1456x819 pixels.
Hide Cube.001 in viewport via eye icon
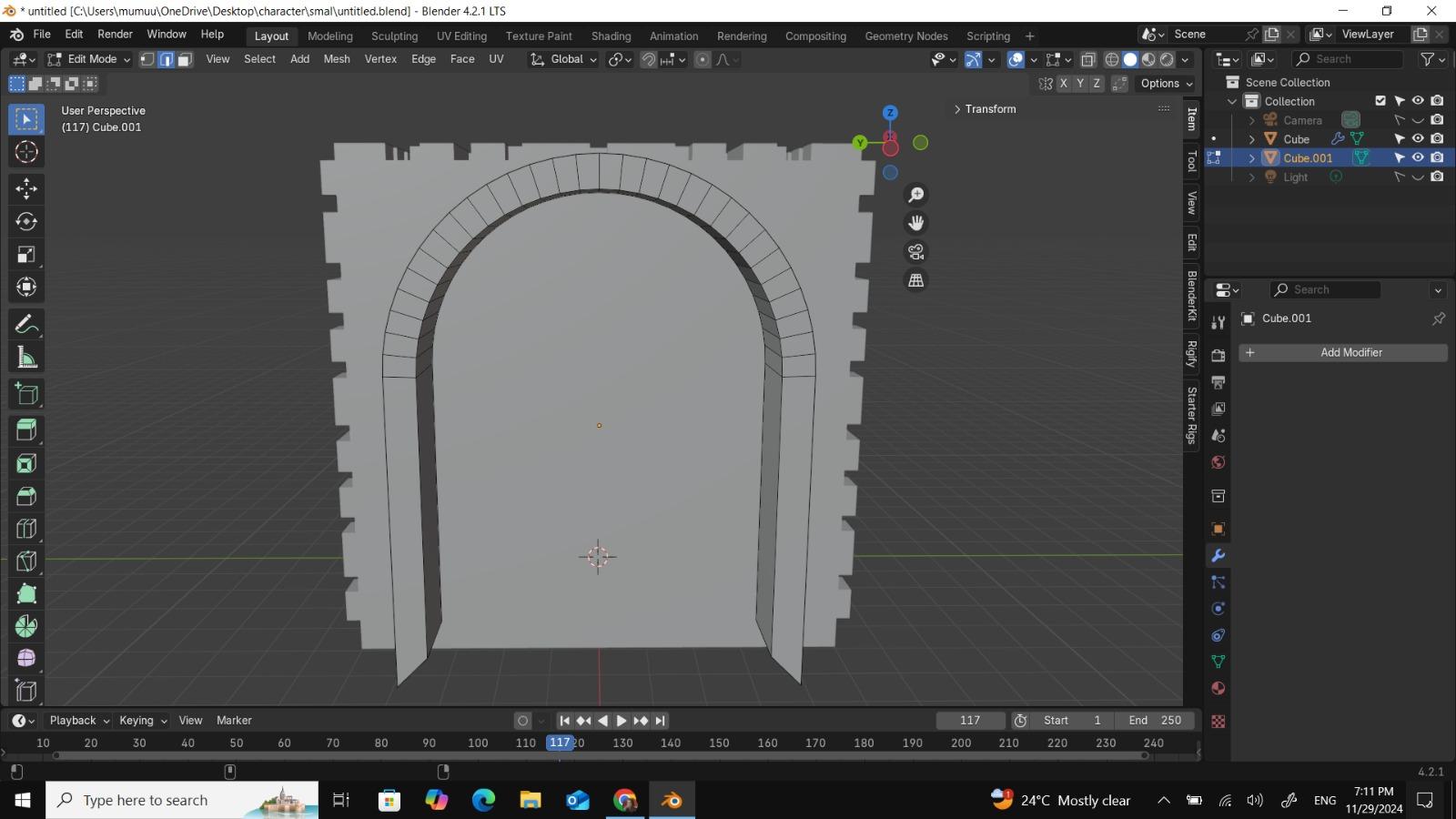point(1418,157)
